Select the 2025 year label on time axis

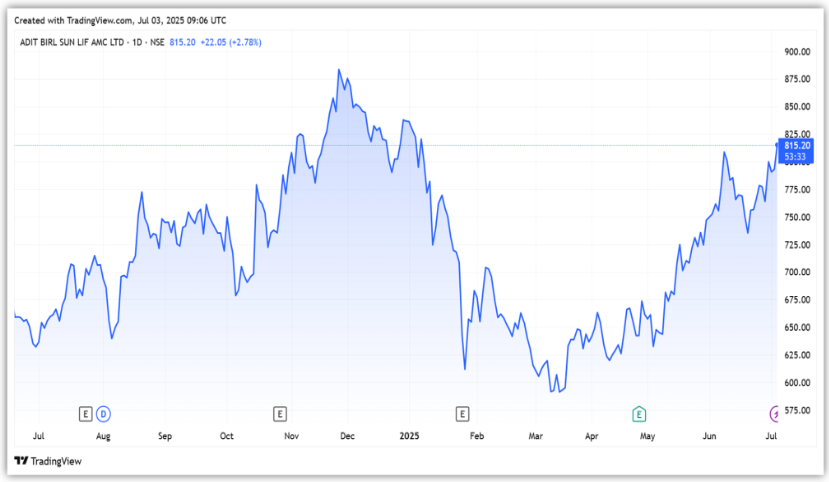pyautogui.click(x=409, y=437)
